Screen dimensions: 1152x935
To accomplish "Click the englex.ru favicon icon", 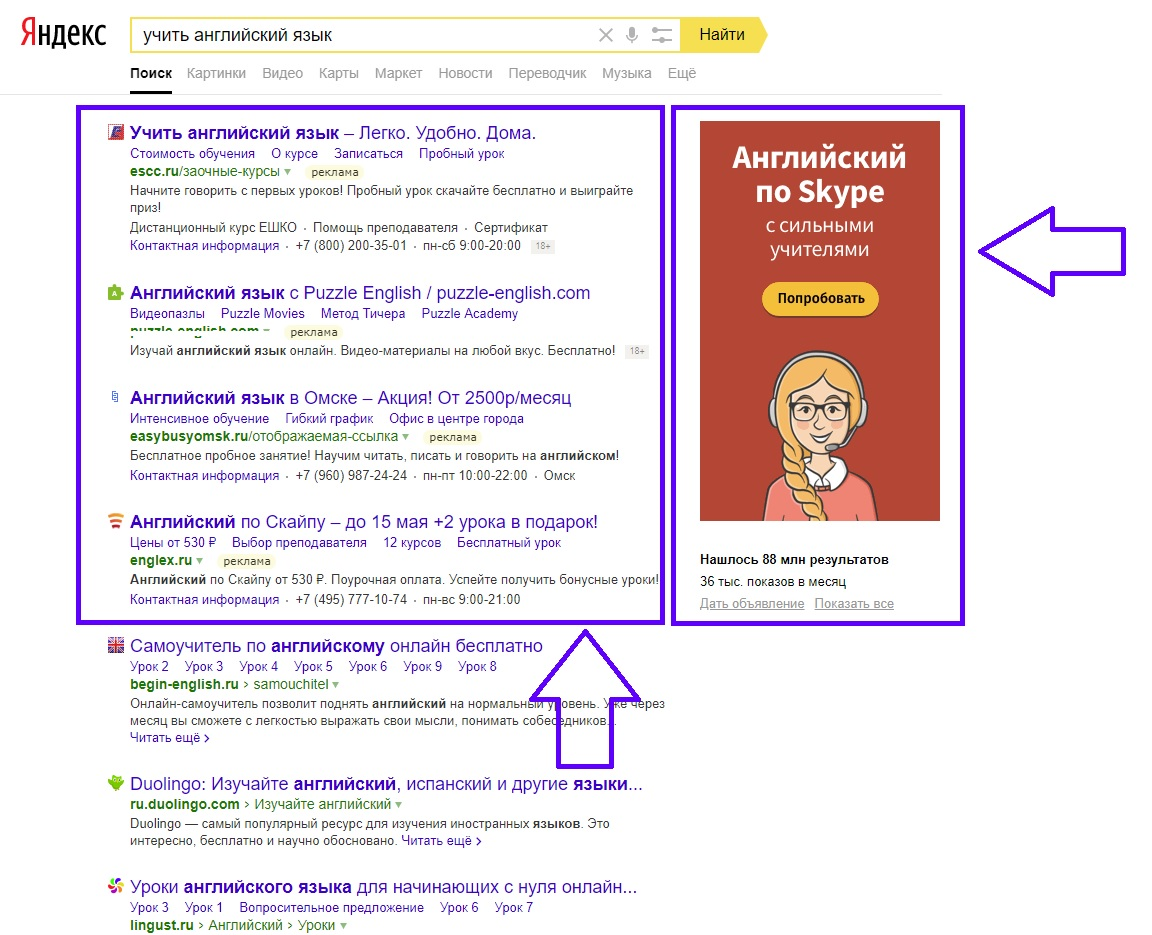I will (115, 521).
